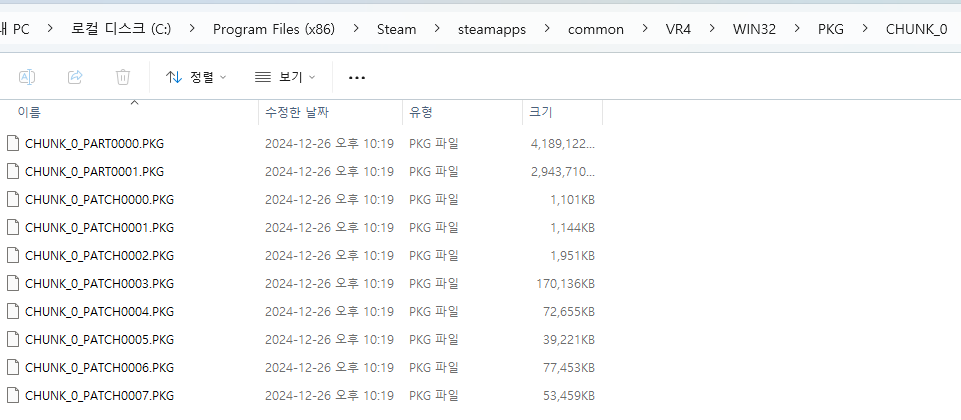
Task: Select the file CHUNK_0_PATCH0005.PKG
Action: [x=99, y=339]
